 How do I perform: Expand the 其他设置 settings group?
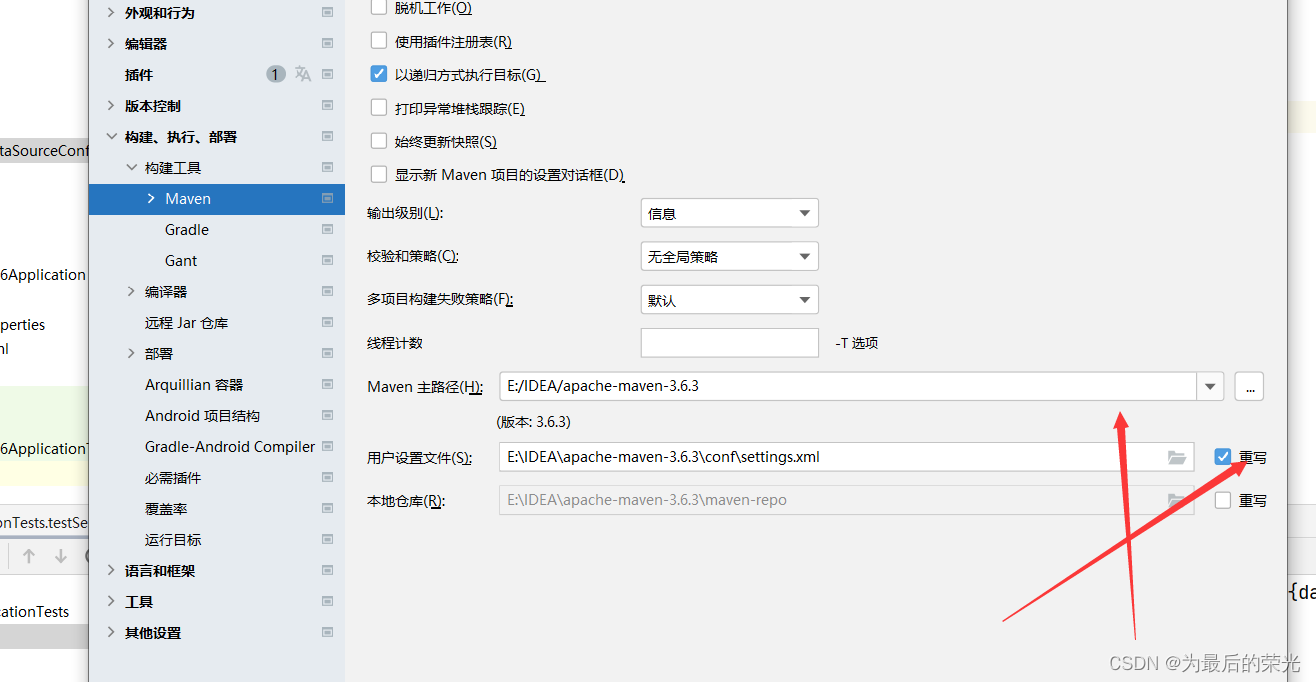click(111, 633)
